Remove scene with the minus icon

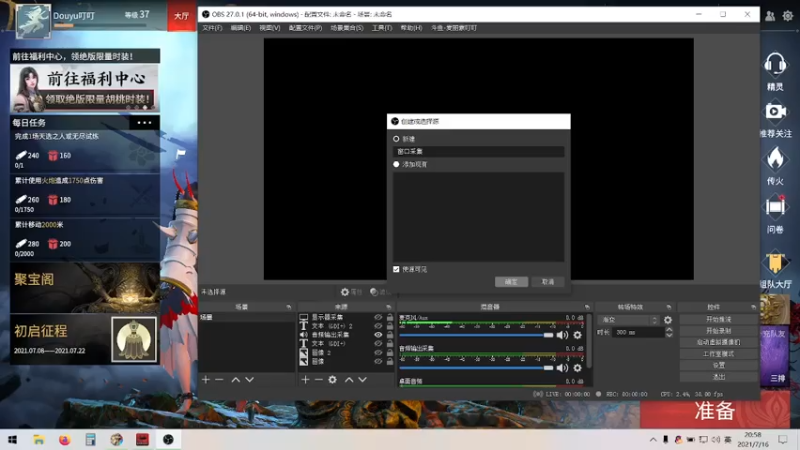click(x=219, y=380)
